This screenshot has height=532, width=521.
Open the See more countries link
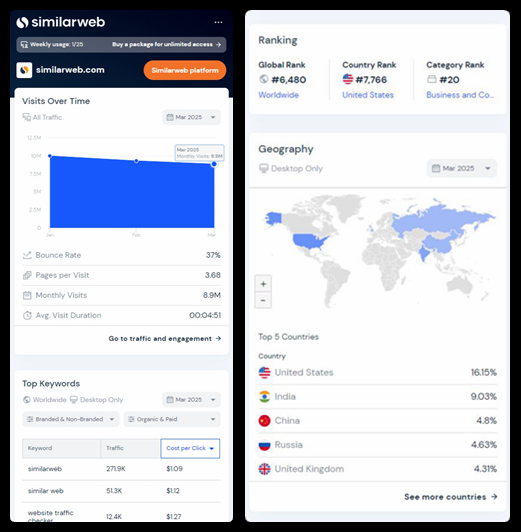(451, 497)
